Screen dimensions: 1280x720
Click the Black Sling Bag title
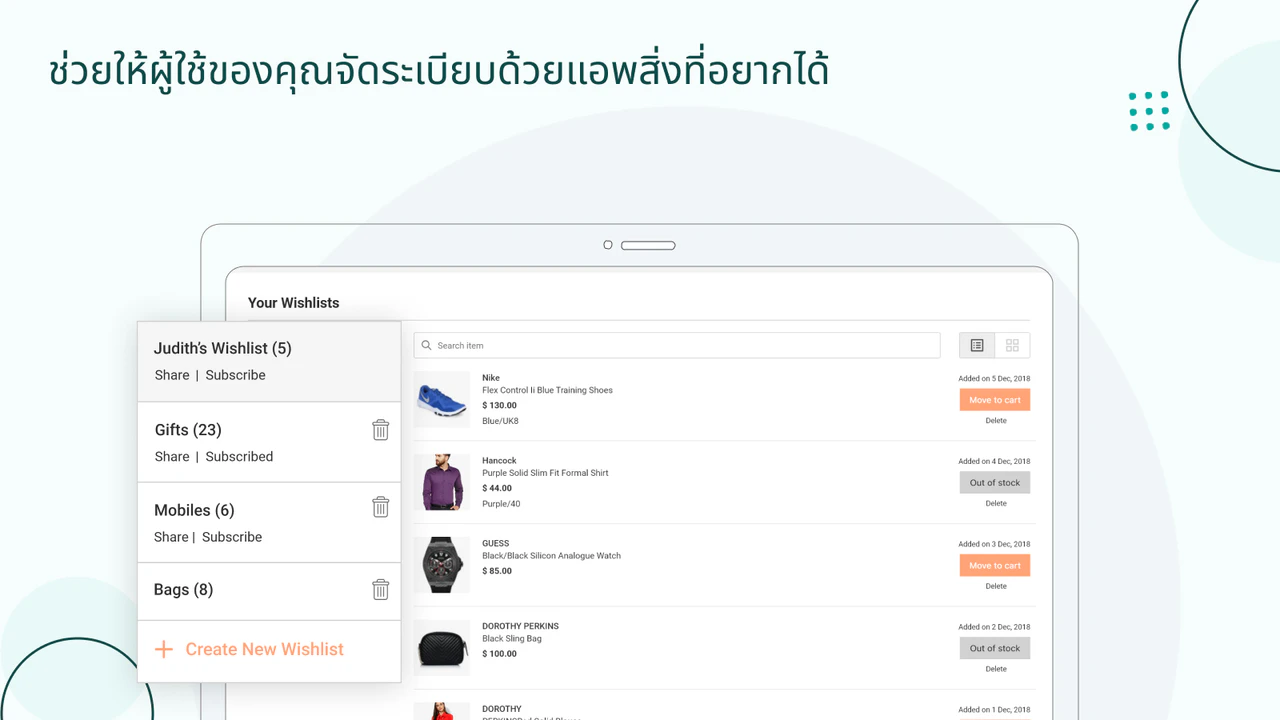pyautogui.click(x=510, y=639)
